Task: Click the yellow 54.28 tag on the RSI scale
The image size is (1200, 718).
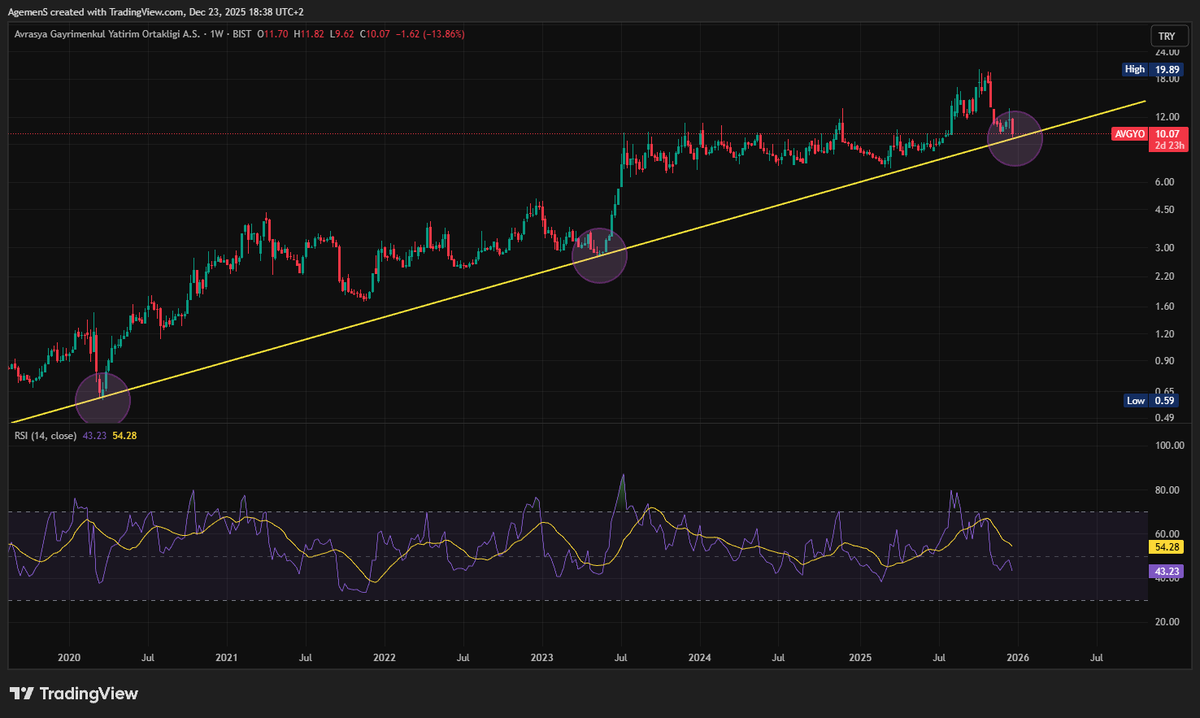Action: [1168, 548]
